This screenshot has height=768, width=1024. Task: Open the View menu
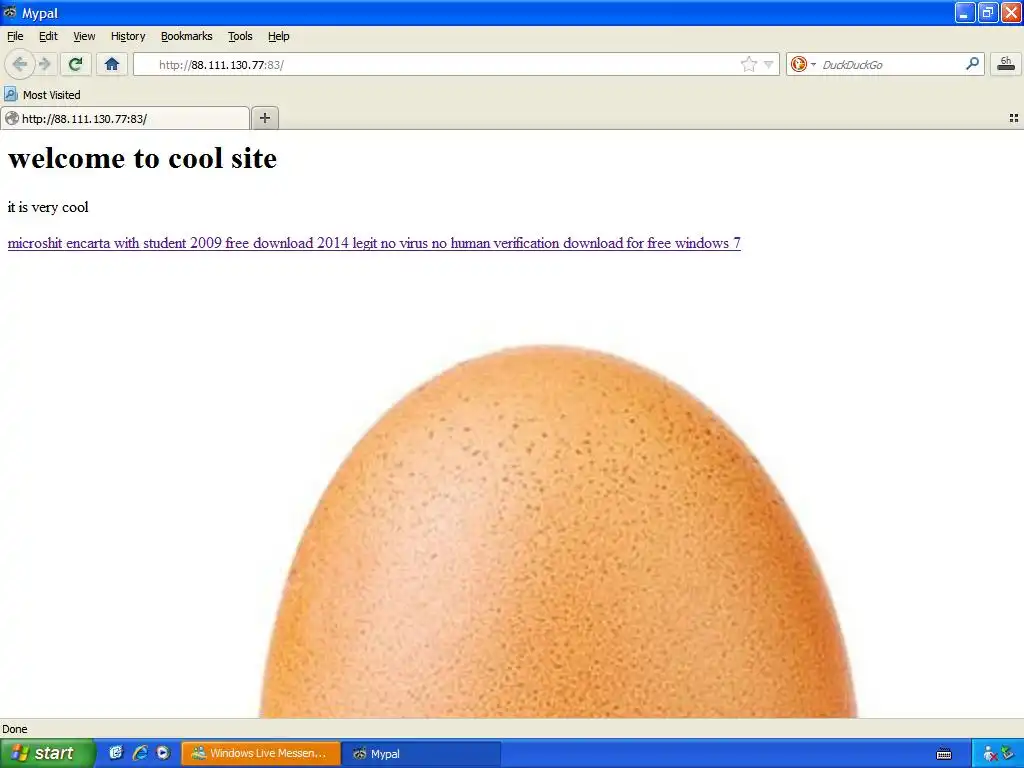coord(84,36)
